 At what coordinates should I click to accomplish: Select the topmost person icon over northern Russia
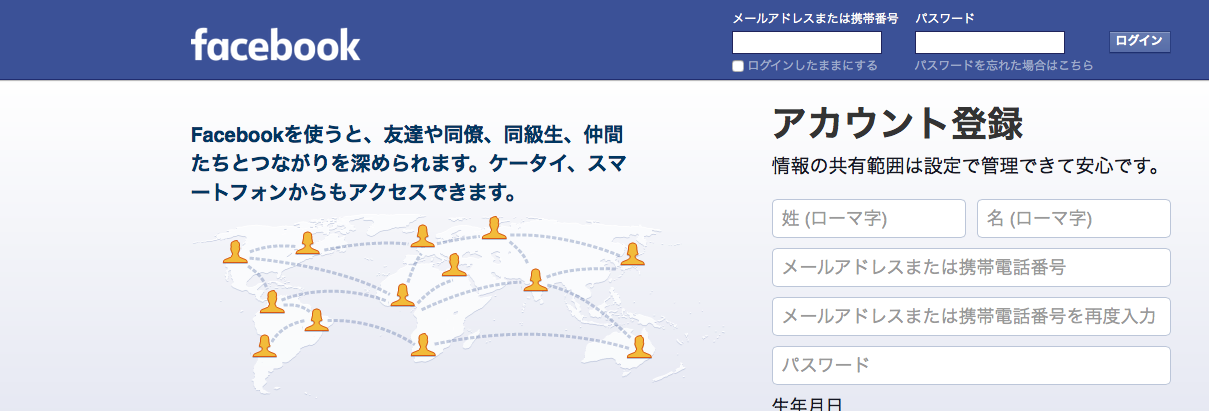tap(494, 228)
